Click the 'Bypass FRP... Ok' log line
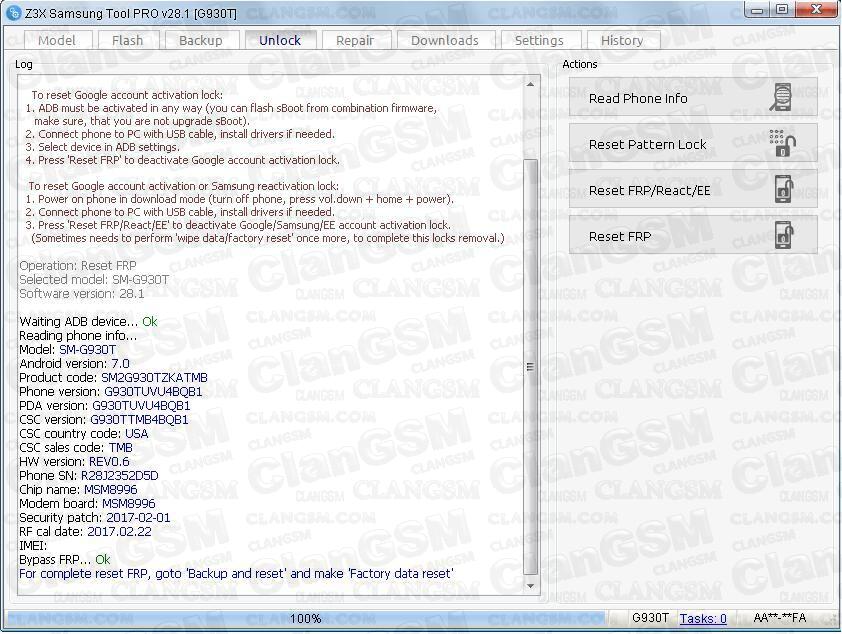Image resolution: width=842 pixels, height=634 pixels. point(64,559)
